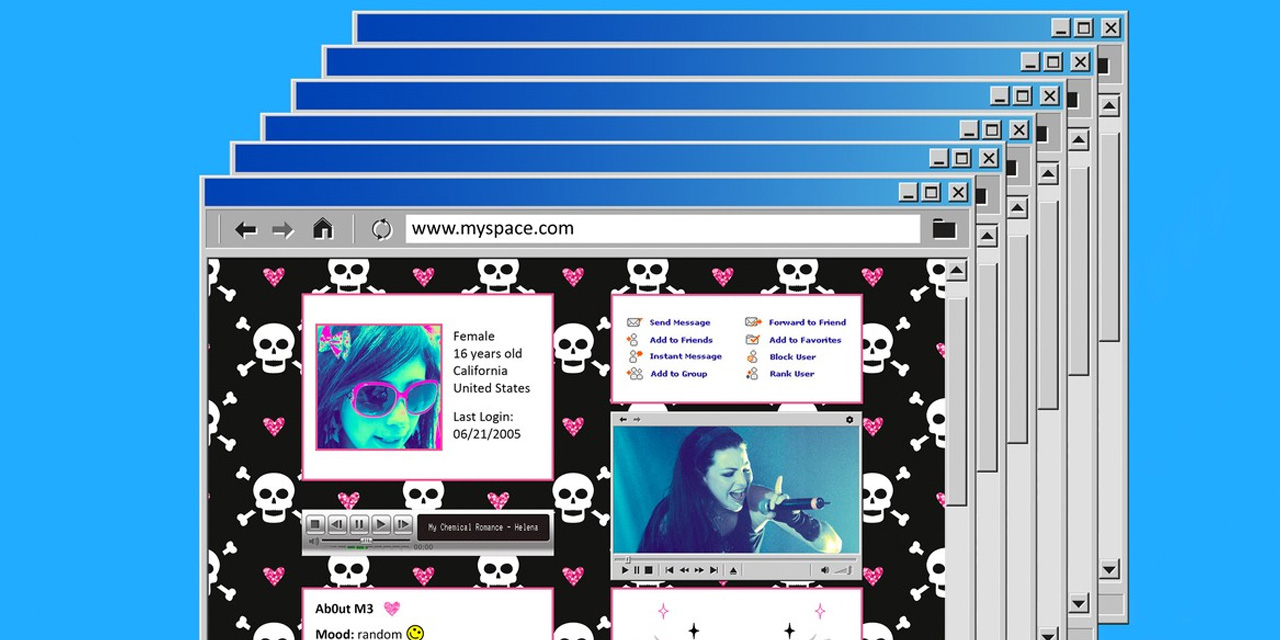Click the chat icon beside Instant Message
The height and width of the screenshot is (640, 1280).
(635, 357)
